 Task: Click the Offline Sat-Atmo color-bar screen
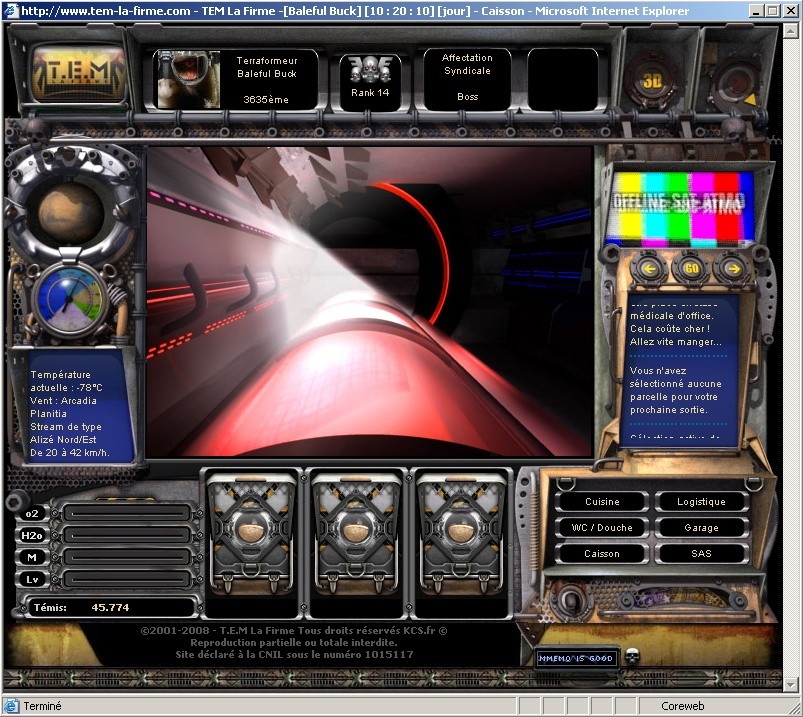click(x=679, y=207)
